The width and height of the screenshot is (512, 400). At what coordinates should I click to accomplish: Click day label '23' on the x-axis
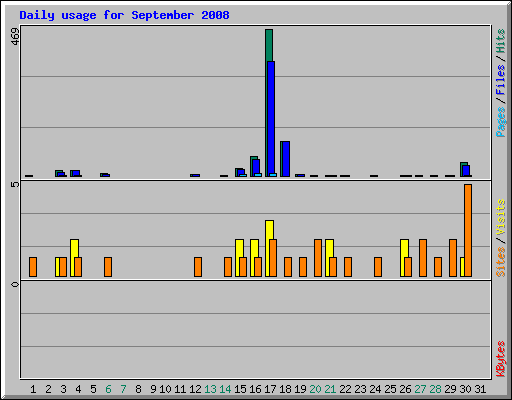pyautogui.click(x=360, y=389)
